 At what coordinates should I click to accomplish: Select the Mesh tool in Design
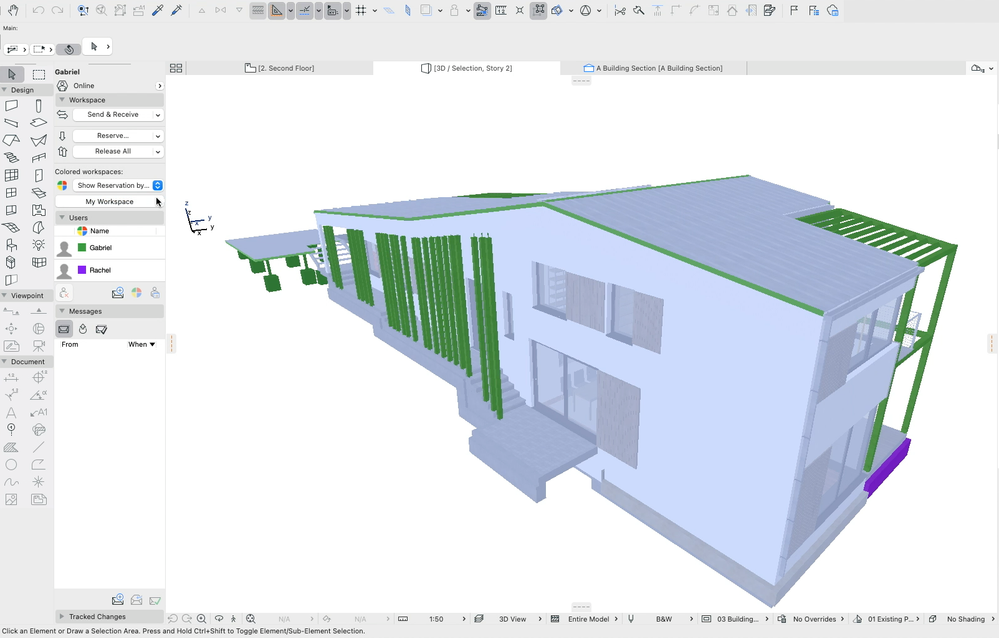tap(11, 227)
